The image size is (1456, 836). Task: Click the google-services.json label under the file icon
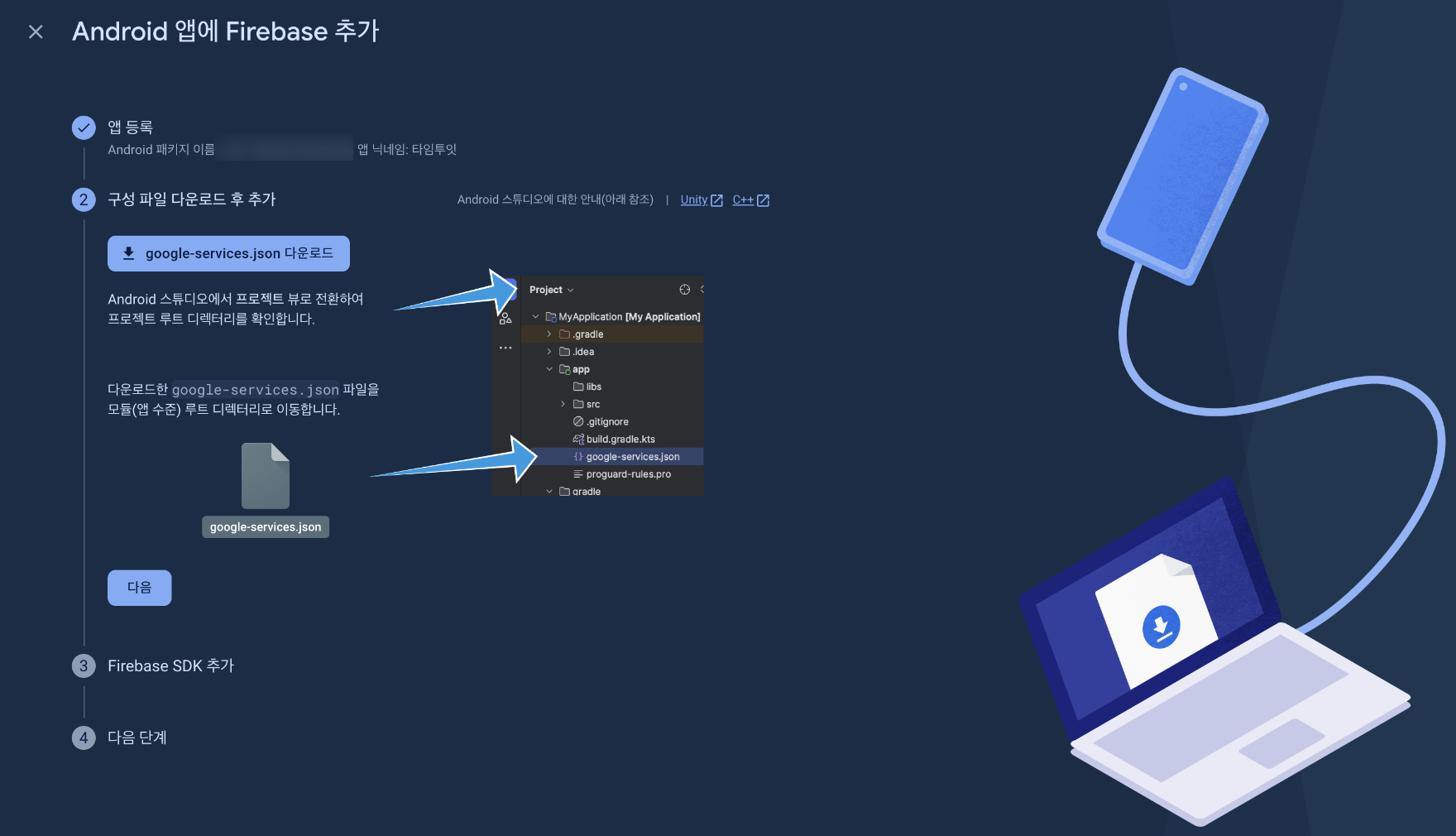[266, 527]
